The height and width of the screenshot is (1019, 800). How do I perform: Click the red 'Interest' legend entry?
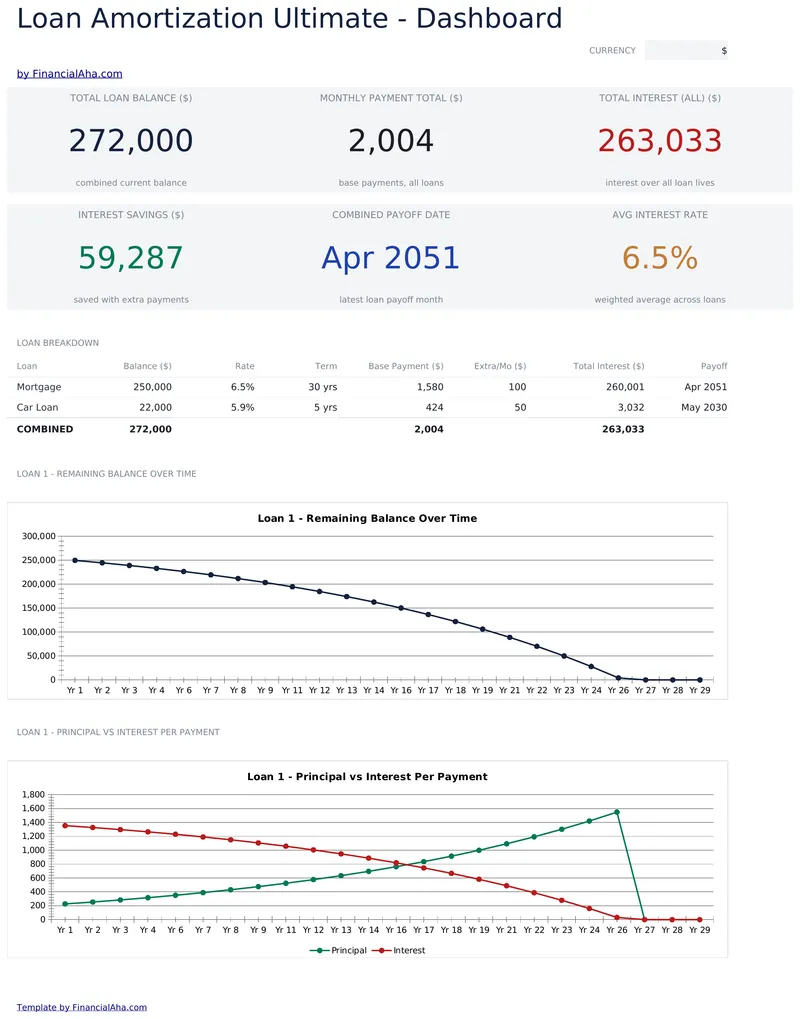point(398,950)
